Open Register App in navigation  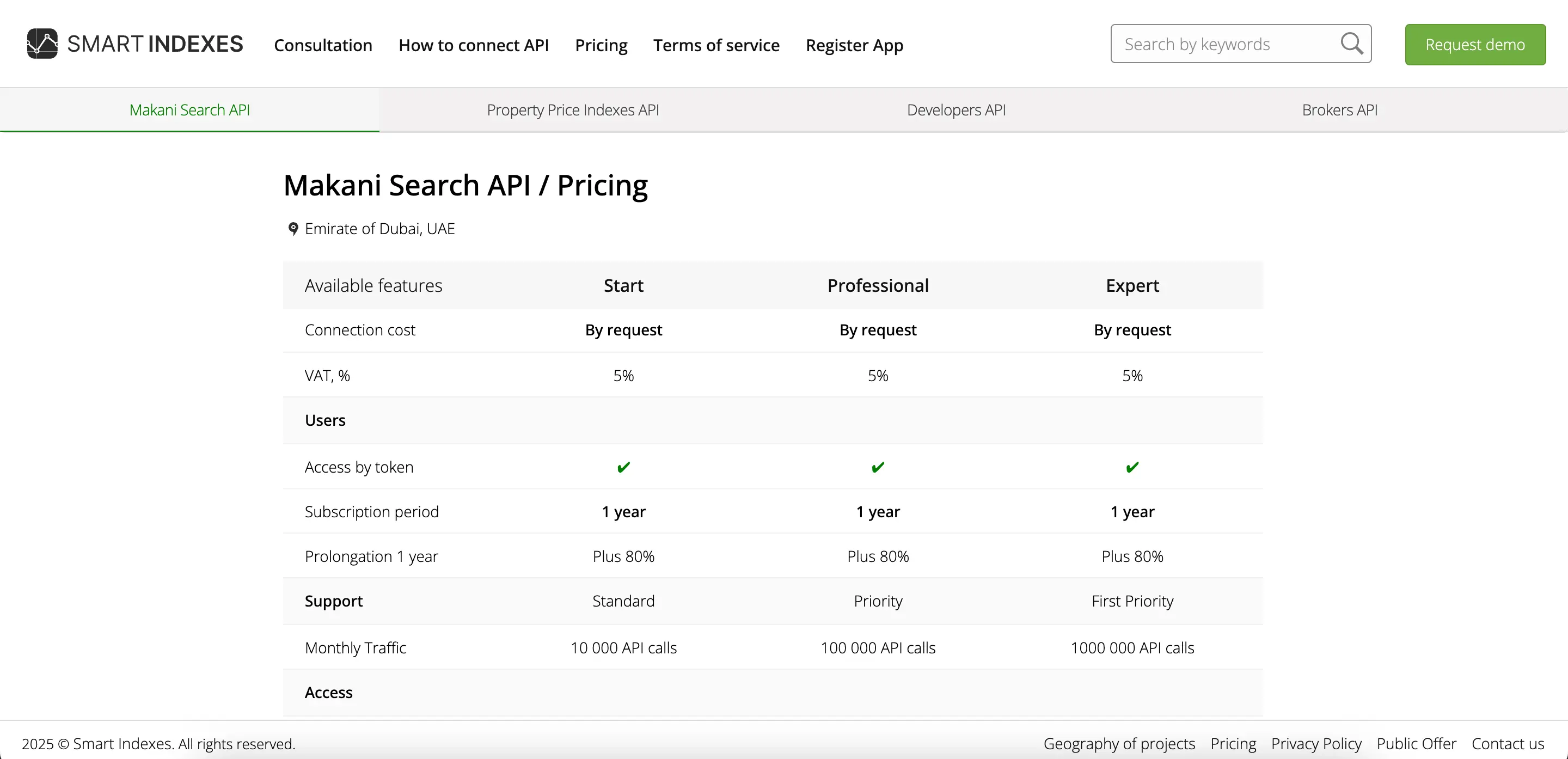tap(854, 45)
